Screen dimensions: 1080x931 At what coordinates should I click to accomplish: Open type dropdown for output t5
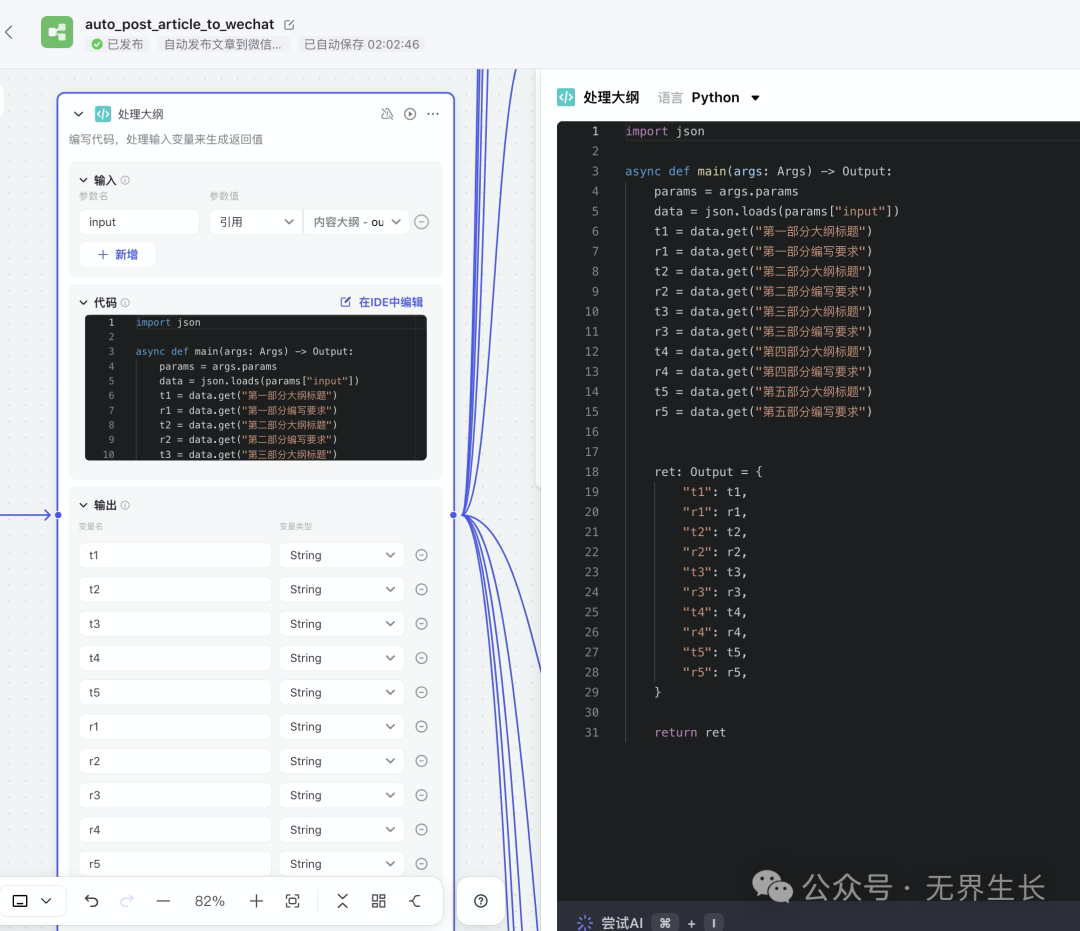[342, 693]
